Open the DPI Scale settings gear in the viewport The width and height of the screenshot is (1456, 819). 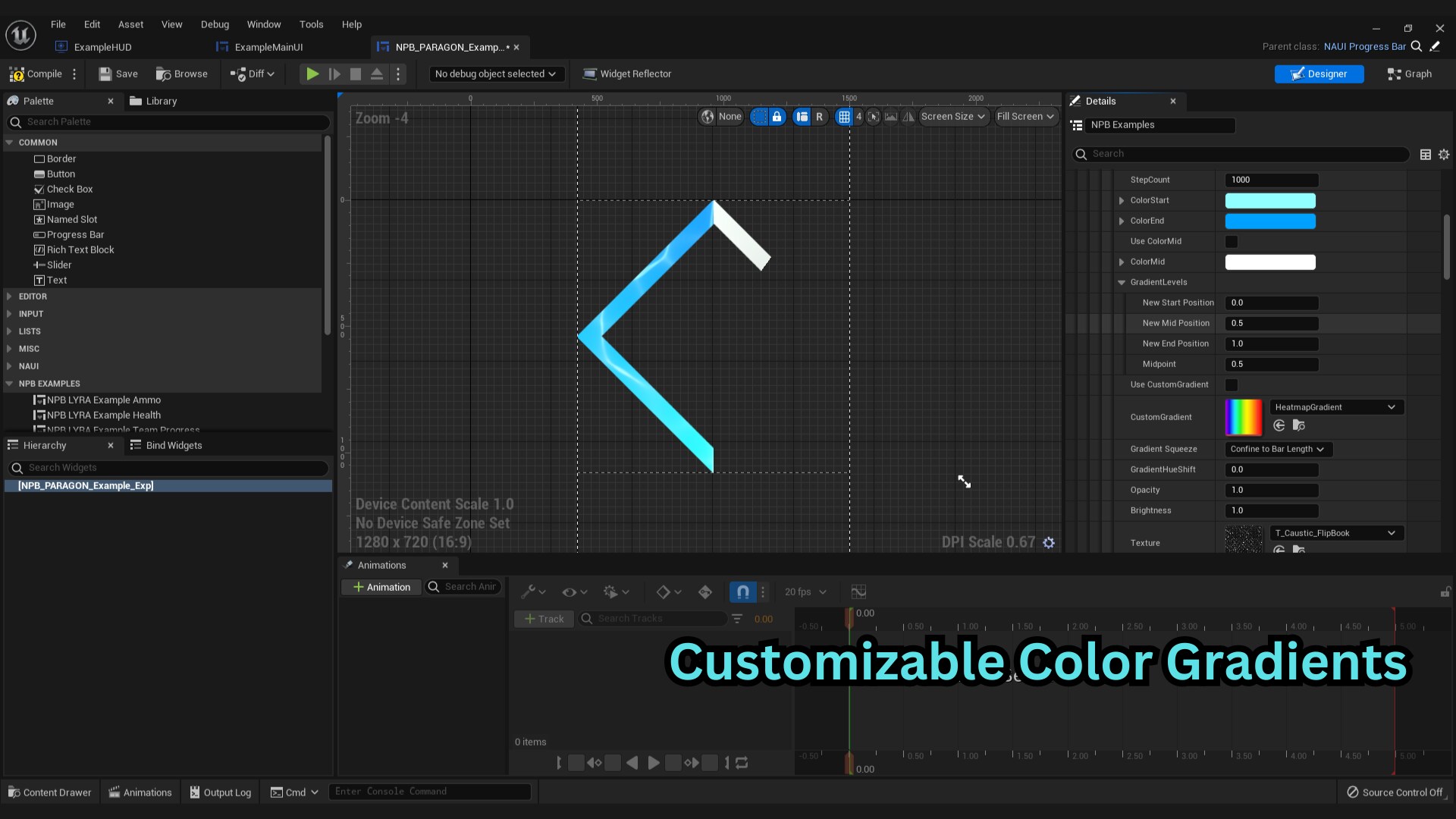point(1049,542)
